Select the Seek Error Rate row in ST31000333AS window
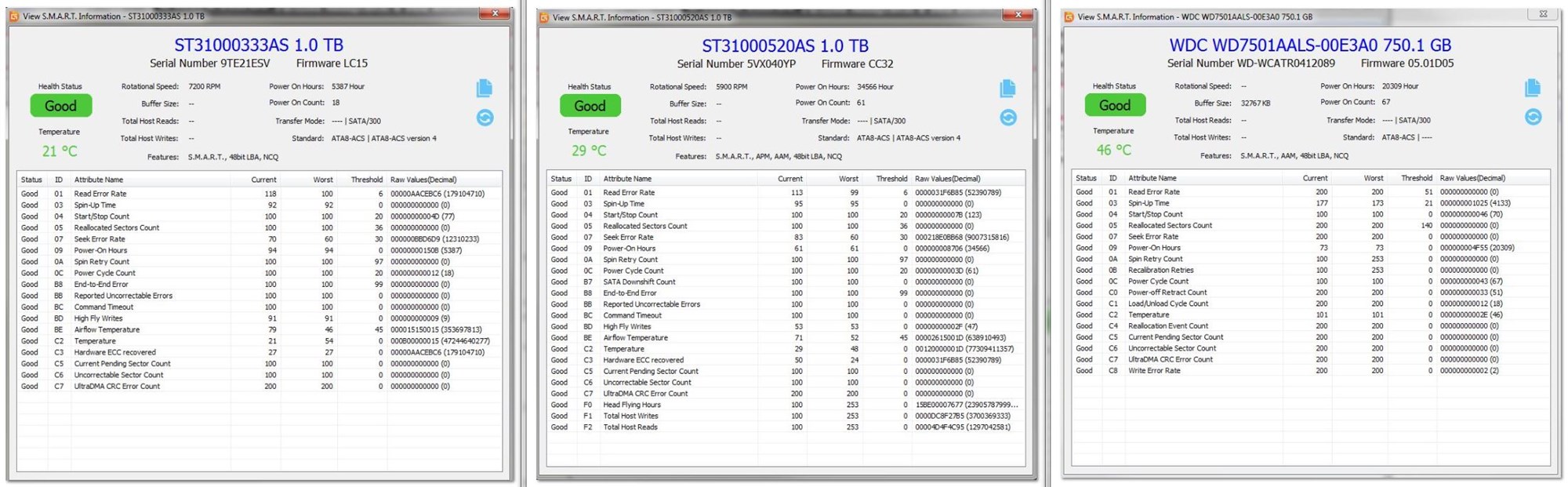The image size is (1568, 487). [259, 239]
